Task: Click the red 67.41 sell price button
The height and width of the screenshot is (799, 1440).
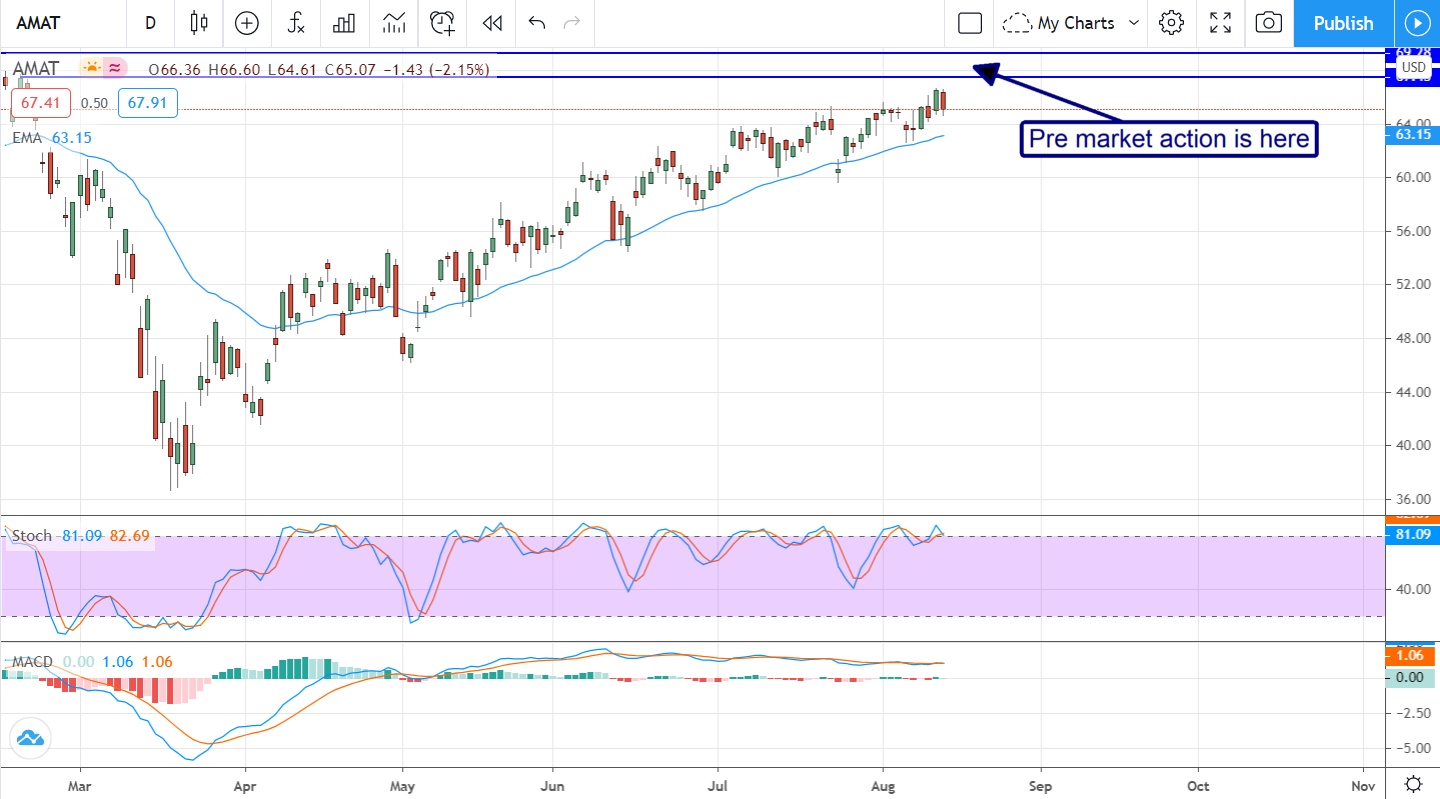Action: click(x=41, y=102)
